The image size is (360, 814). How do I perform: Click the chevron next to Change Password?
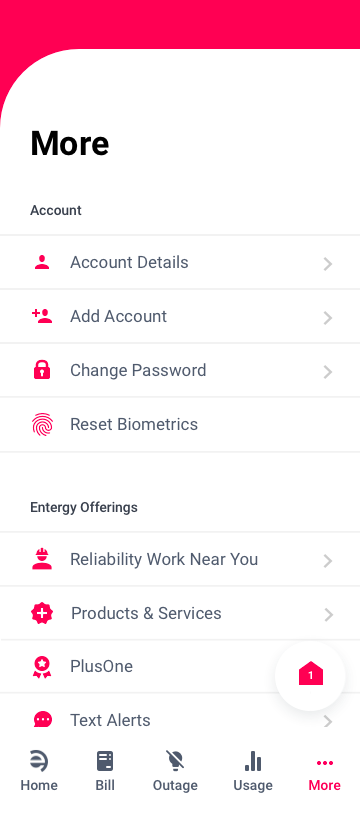coord(328,372)
